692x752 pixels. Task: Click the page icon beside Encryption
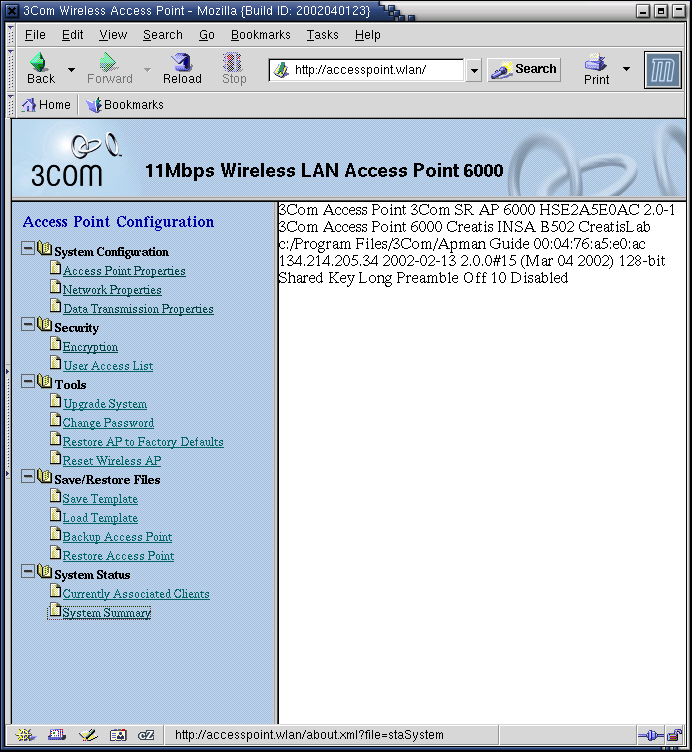coord(56,344)
